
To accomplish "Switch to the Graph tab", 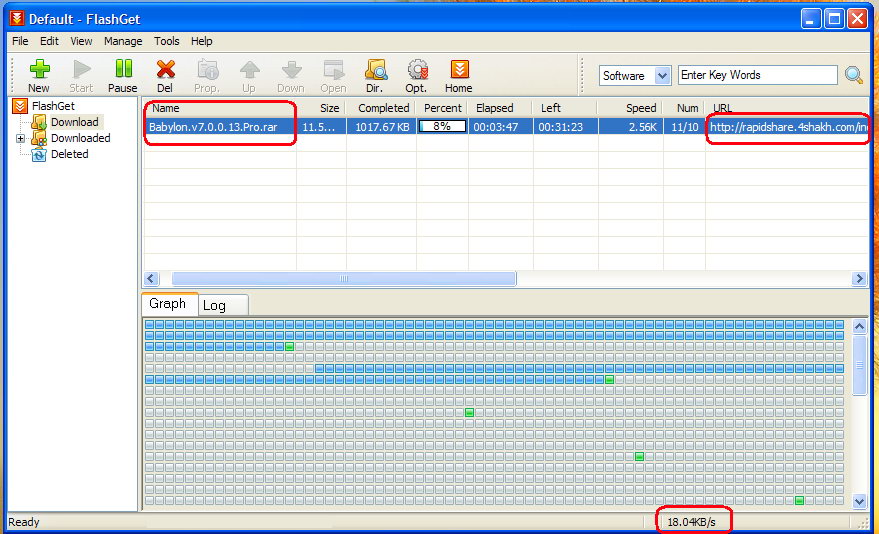I will coord(169,304).
